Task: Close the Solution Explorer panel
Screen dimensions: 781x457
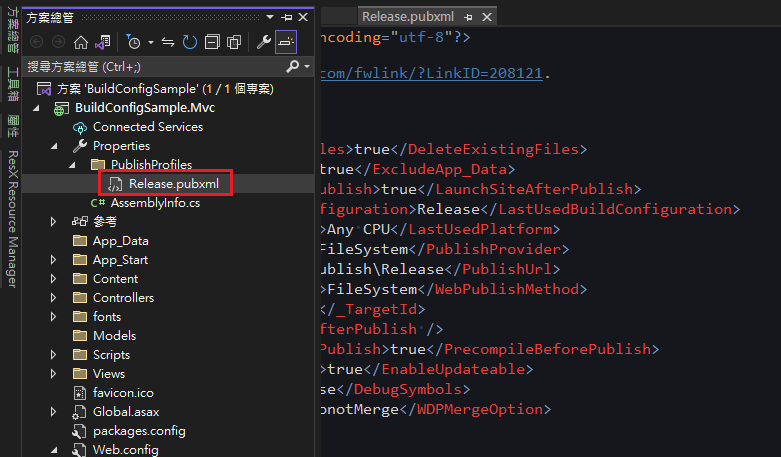Action: (303, 17)
